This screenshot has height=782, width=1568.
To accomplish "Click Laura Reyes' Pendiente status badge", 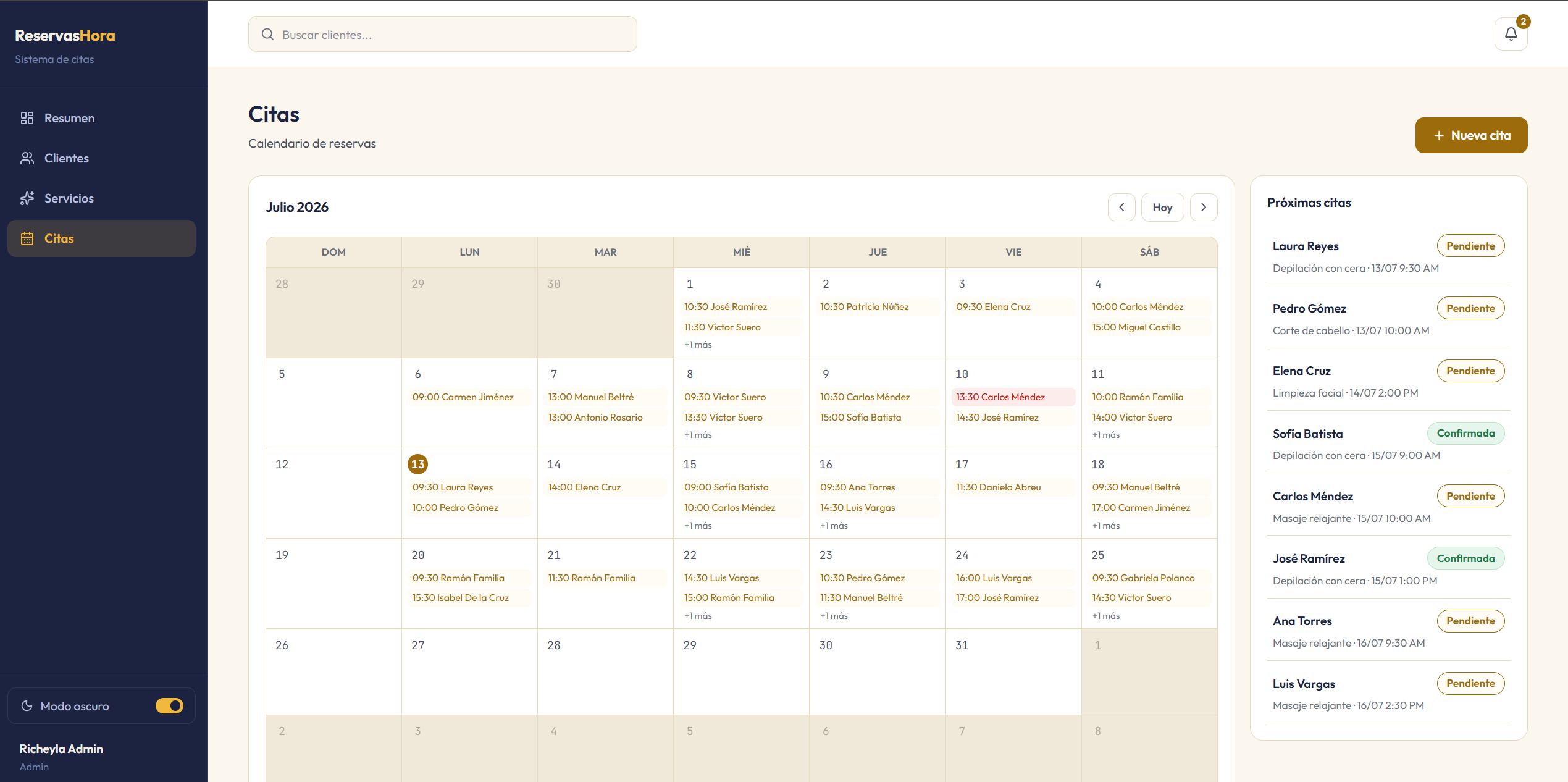I will [1470, 246].
